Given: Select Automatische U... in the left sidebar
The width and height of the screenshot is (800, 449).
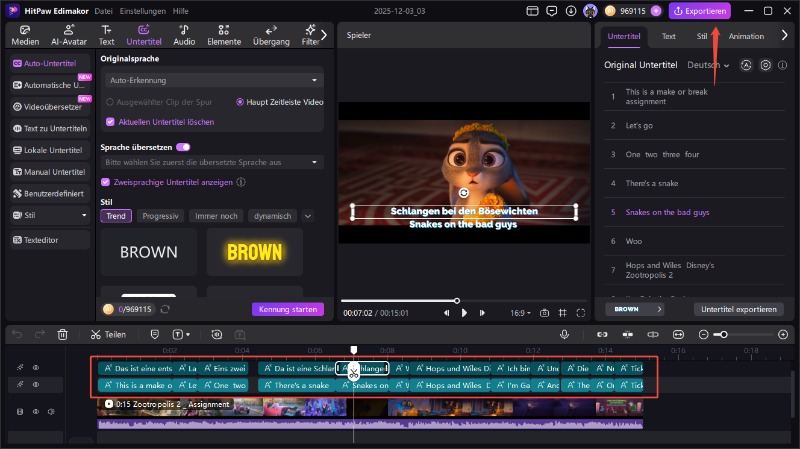Looking at the screenshot, I should [50, 85].
